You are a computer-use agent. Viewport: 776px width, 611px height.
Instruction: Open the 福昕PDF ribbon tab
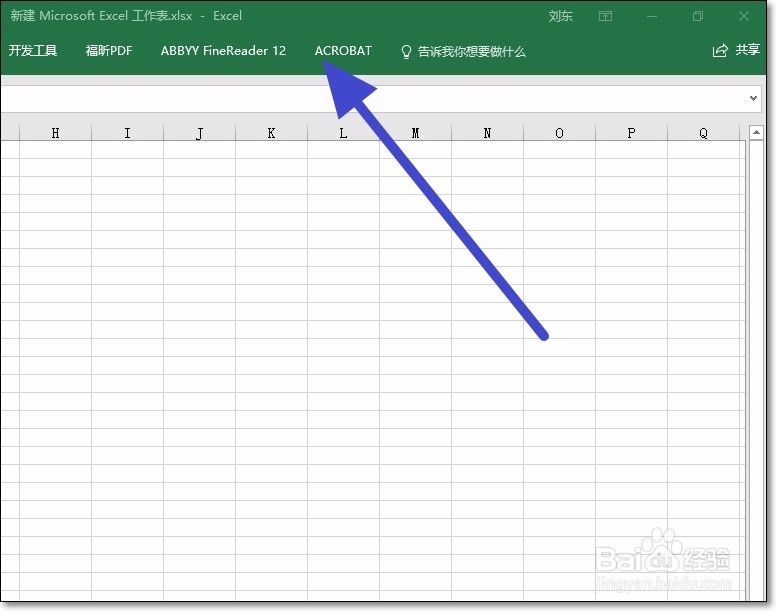(109, 50)
